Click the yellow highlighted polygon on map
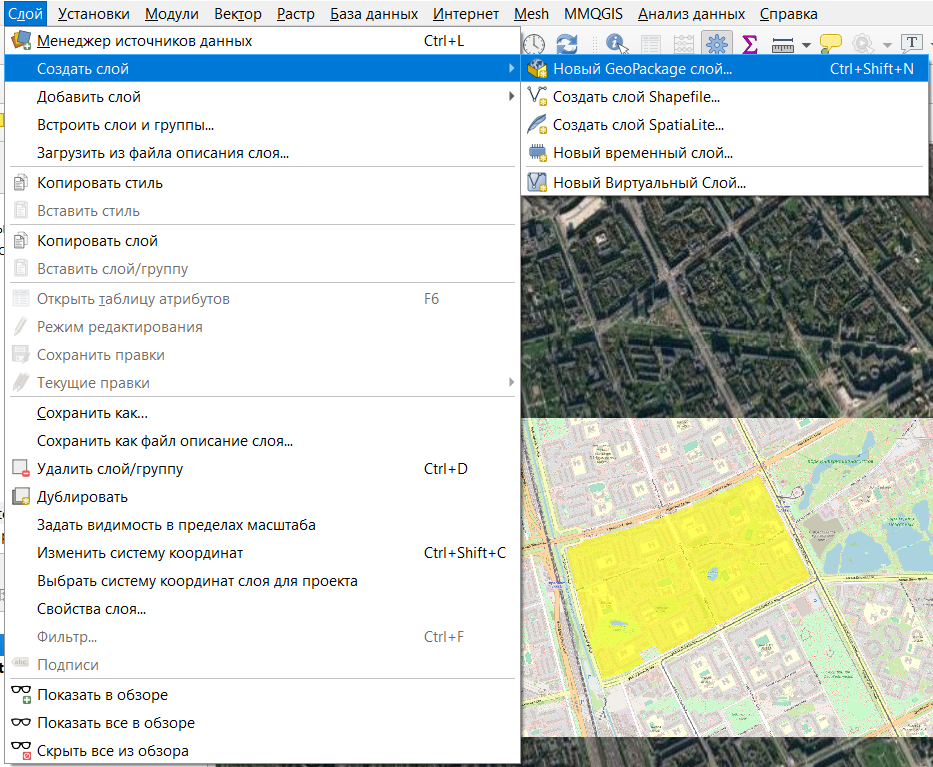933x767 pixels. pos(680,570)
